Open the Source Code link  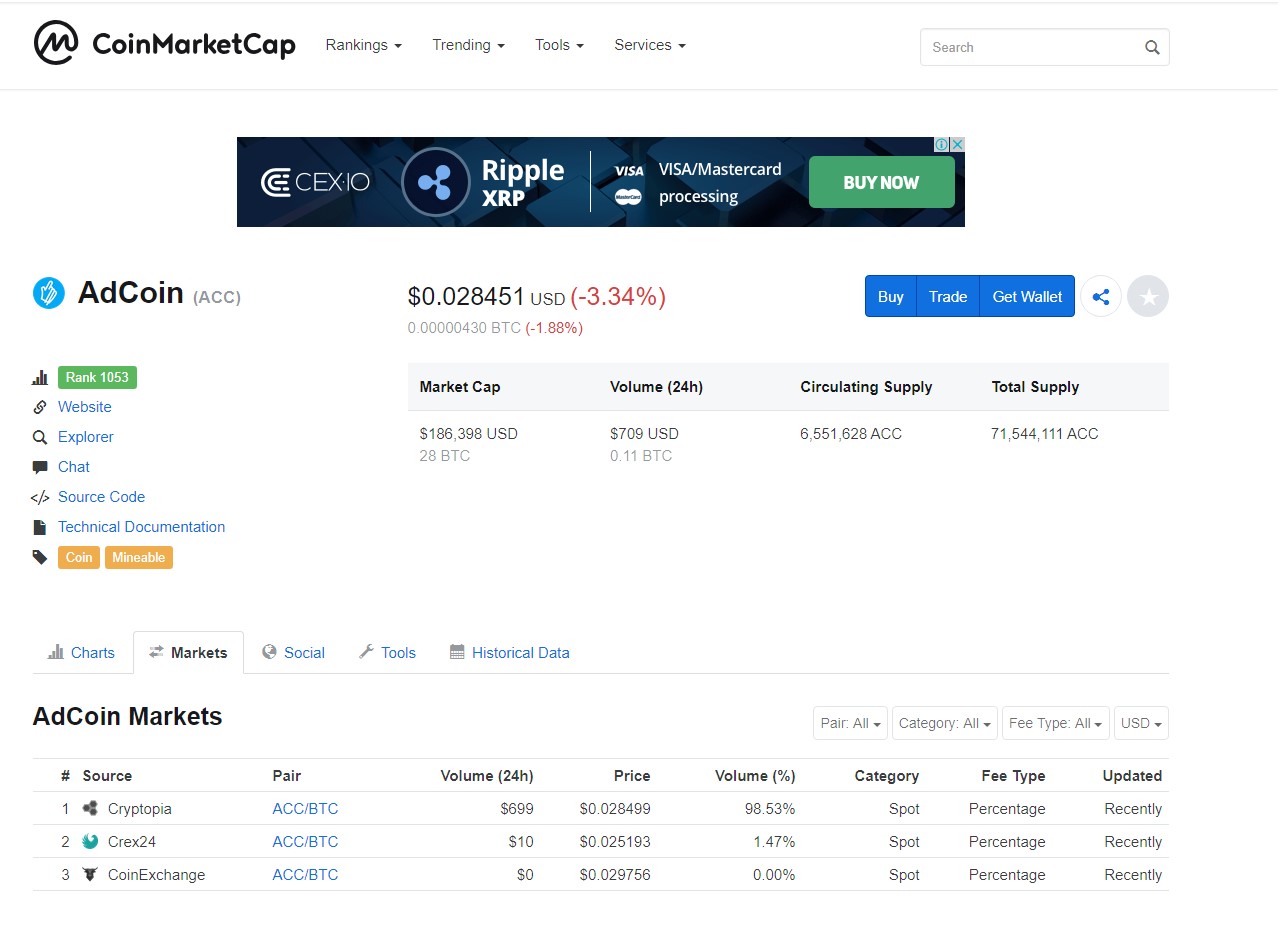tap(101, 497)
